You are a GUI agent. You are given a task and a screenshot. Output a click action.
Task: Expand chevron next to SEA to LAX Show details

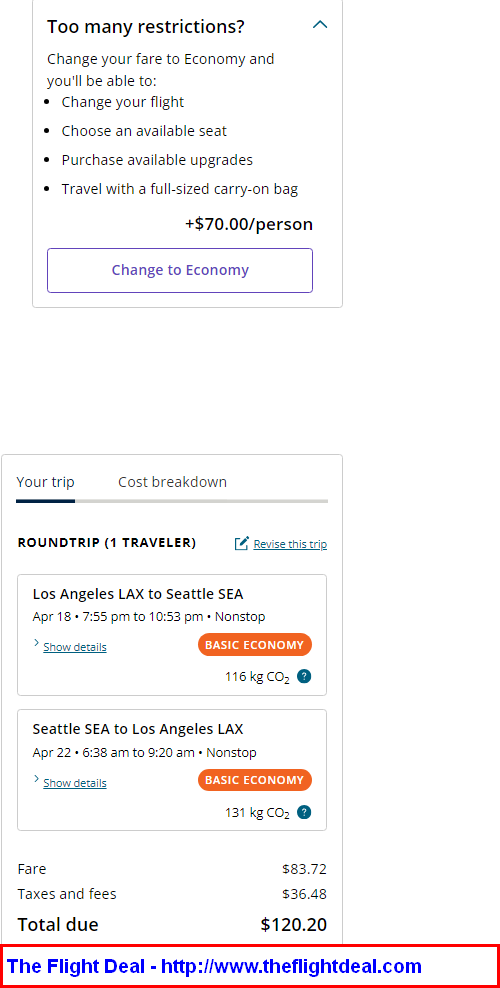click(37, 779)
